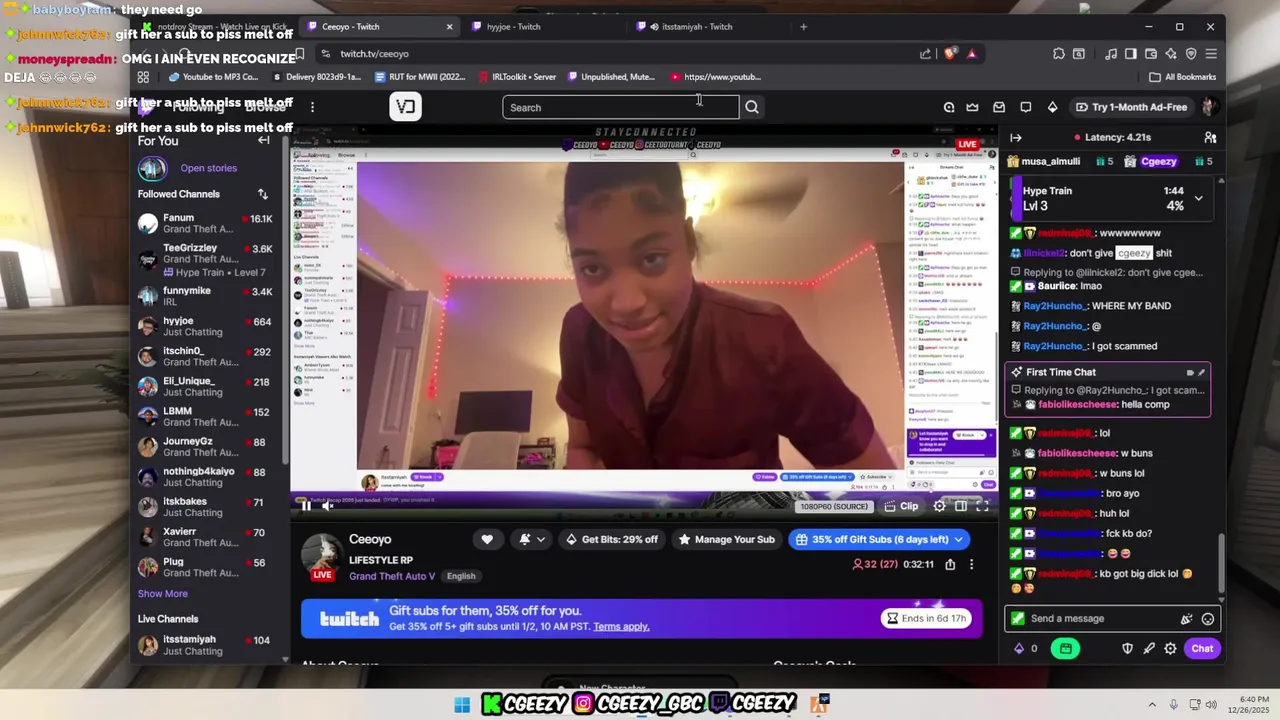Unmute the stream volume speaker

(327, 506)
